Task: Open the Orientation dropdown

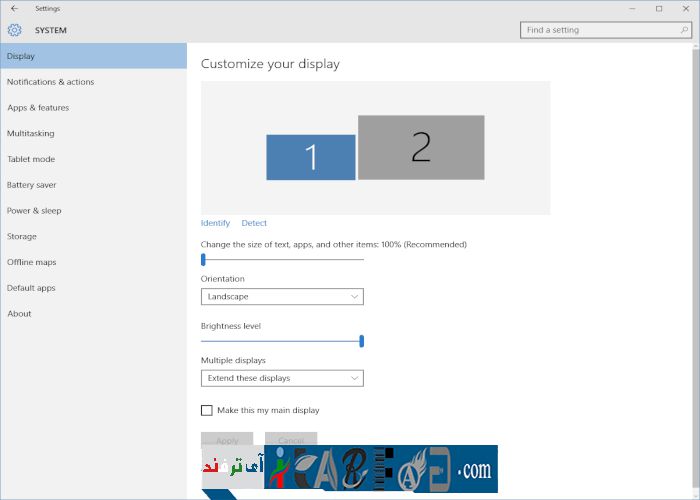Action: click(x=282, y=297)
